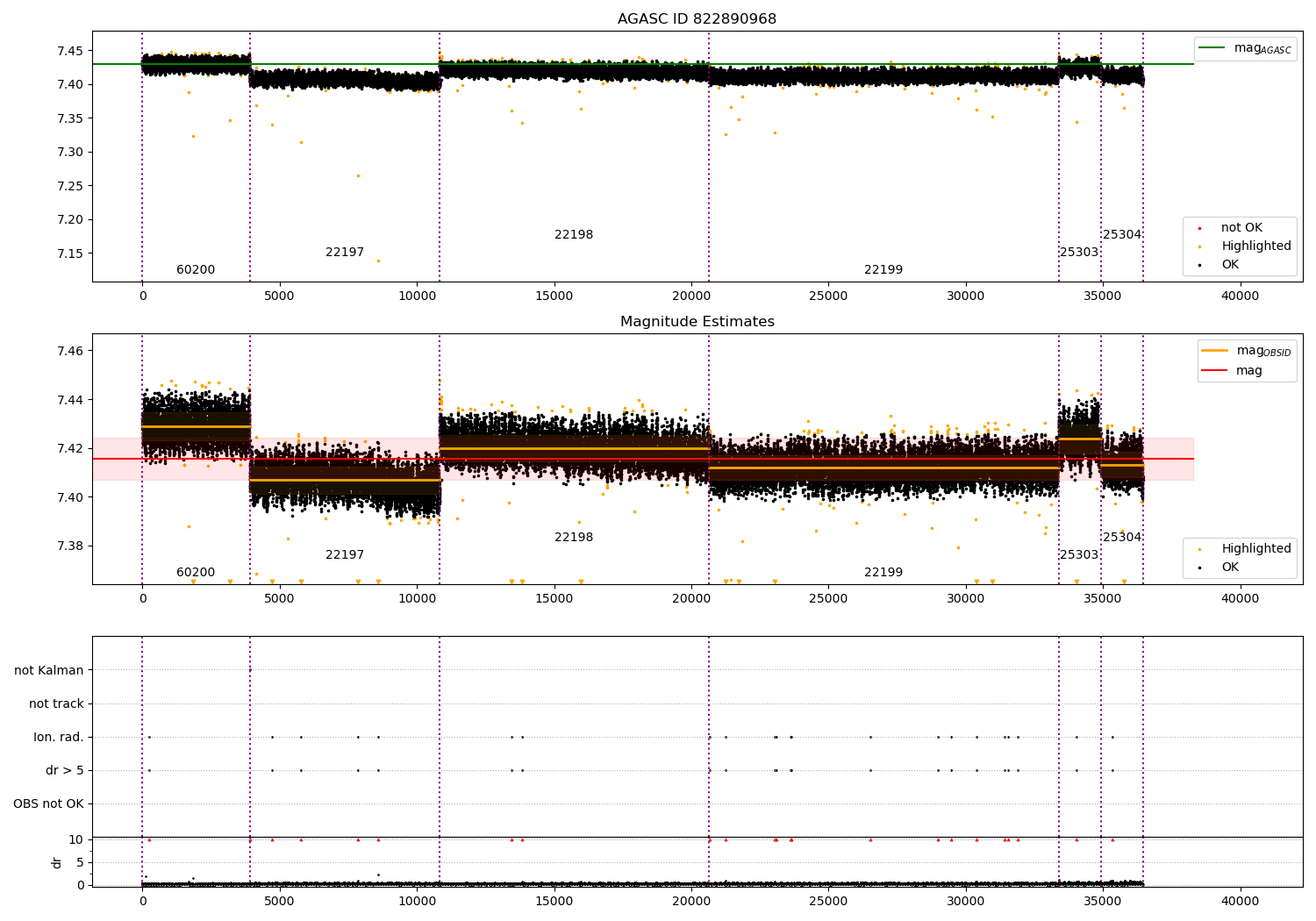
Task: Click the 'not Kalman' axis label
Action: [x=49, y=671]
